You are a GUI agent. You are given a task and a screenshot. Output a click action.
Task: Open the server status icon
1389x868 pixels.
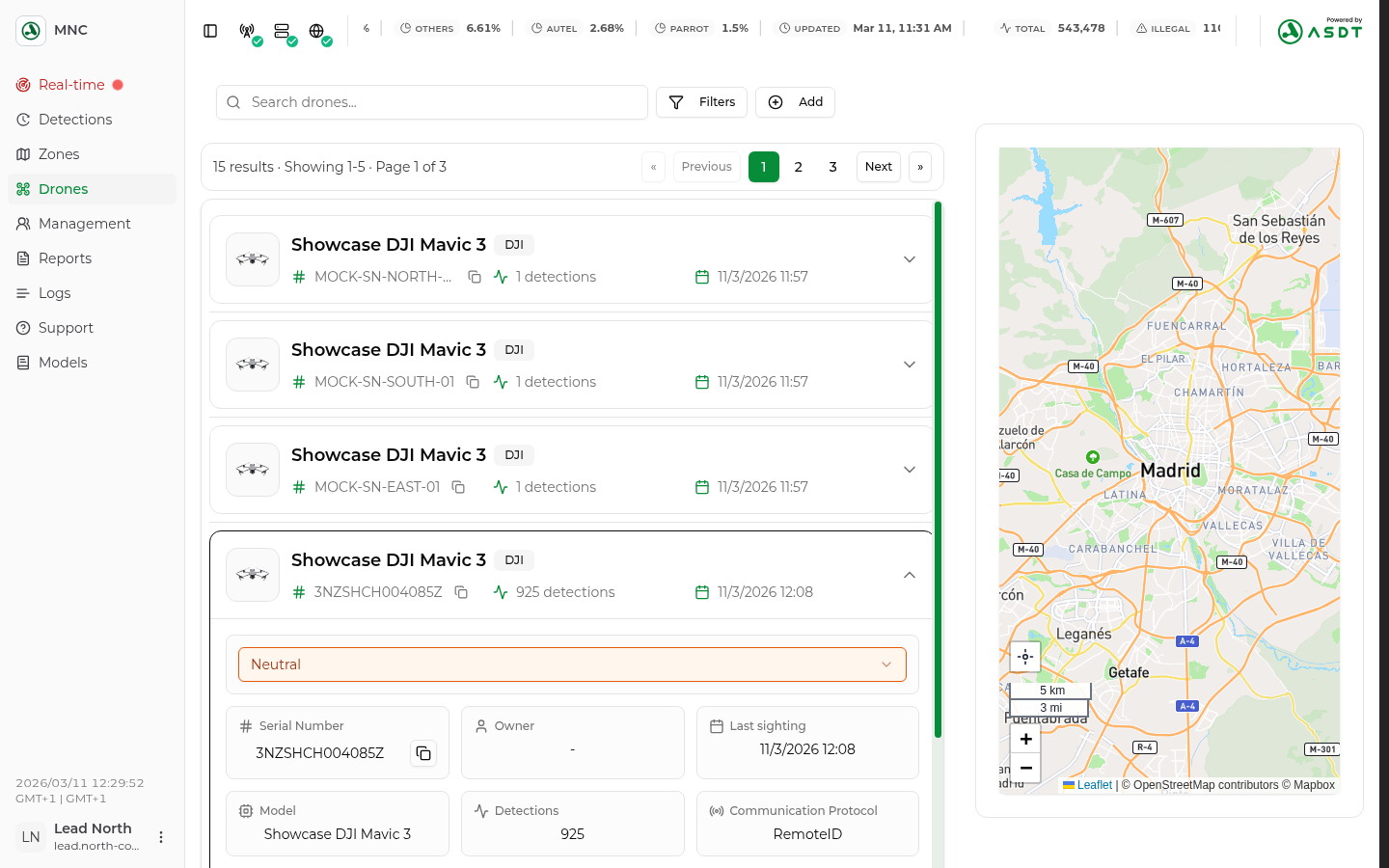coord(283,31)
